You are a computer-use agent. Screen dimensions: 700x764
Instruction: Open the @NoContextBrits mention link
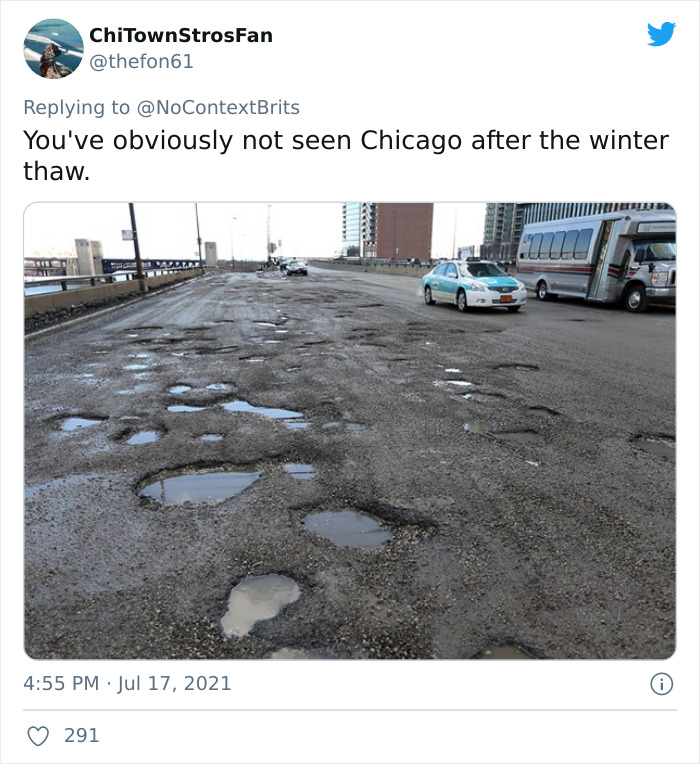(x=218, y=107)
